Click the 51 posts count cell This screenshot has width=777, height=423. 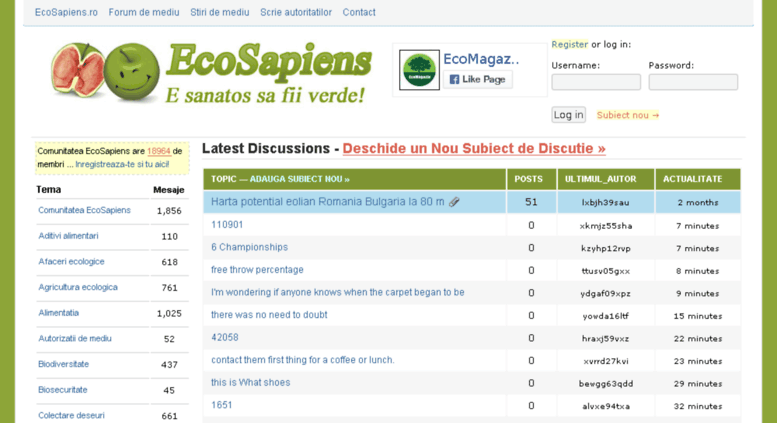coord(531,202)
